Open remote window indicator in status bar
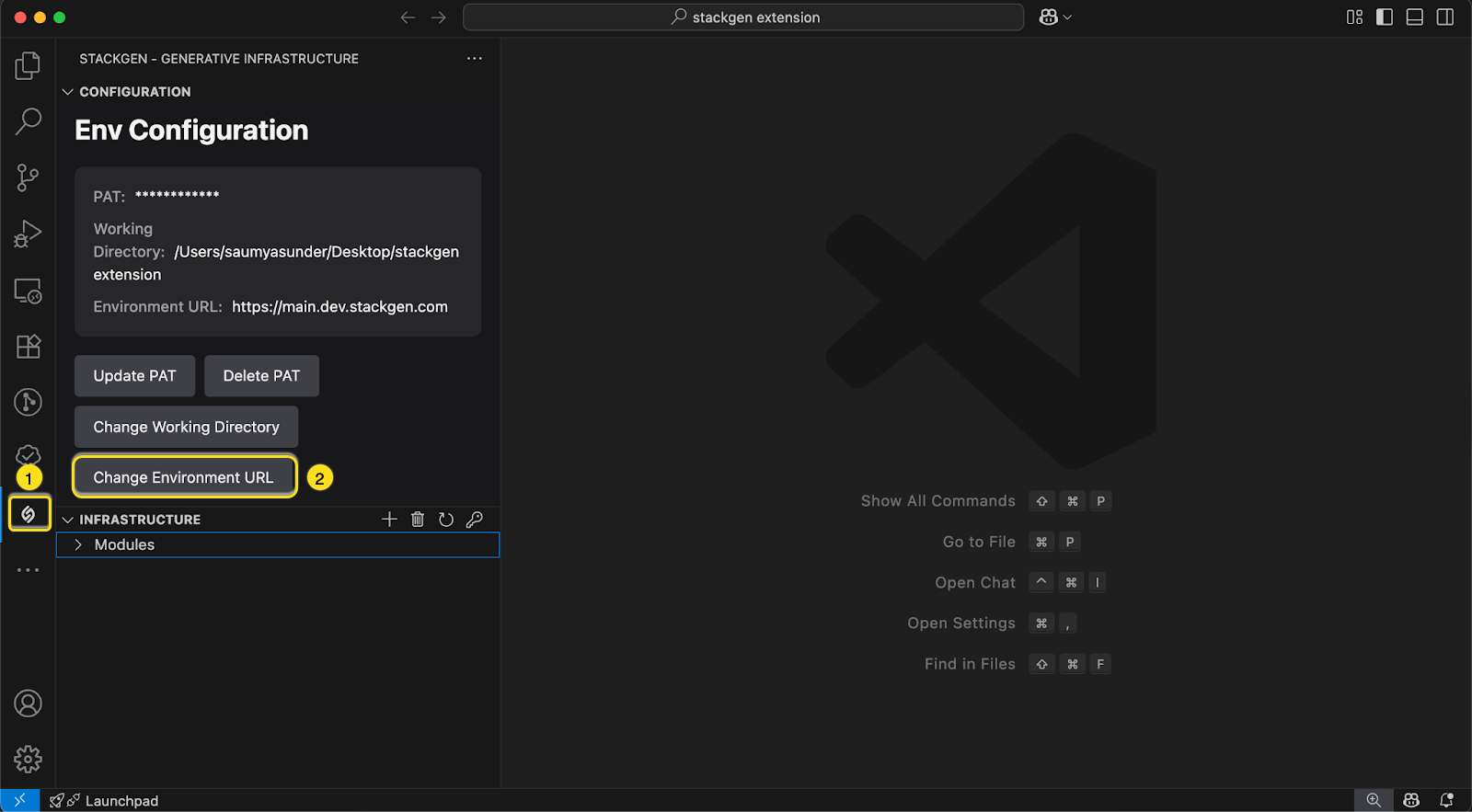This screenshot has width=1472, height=812. (x=19, y=800)
